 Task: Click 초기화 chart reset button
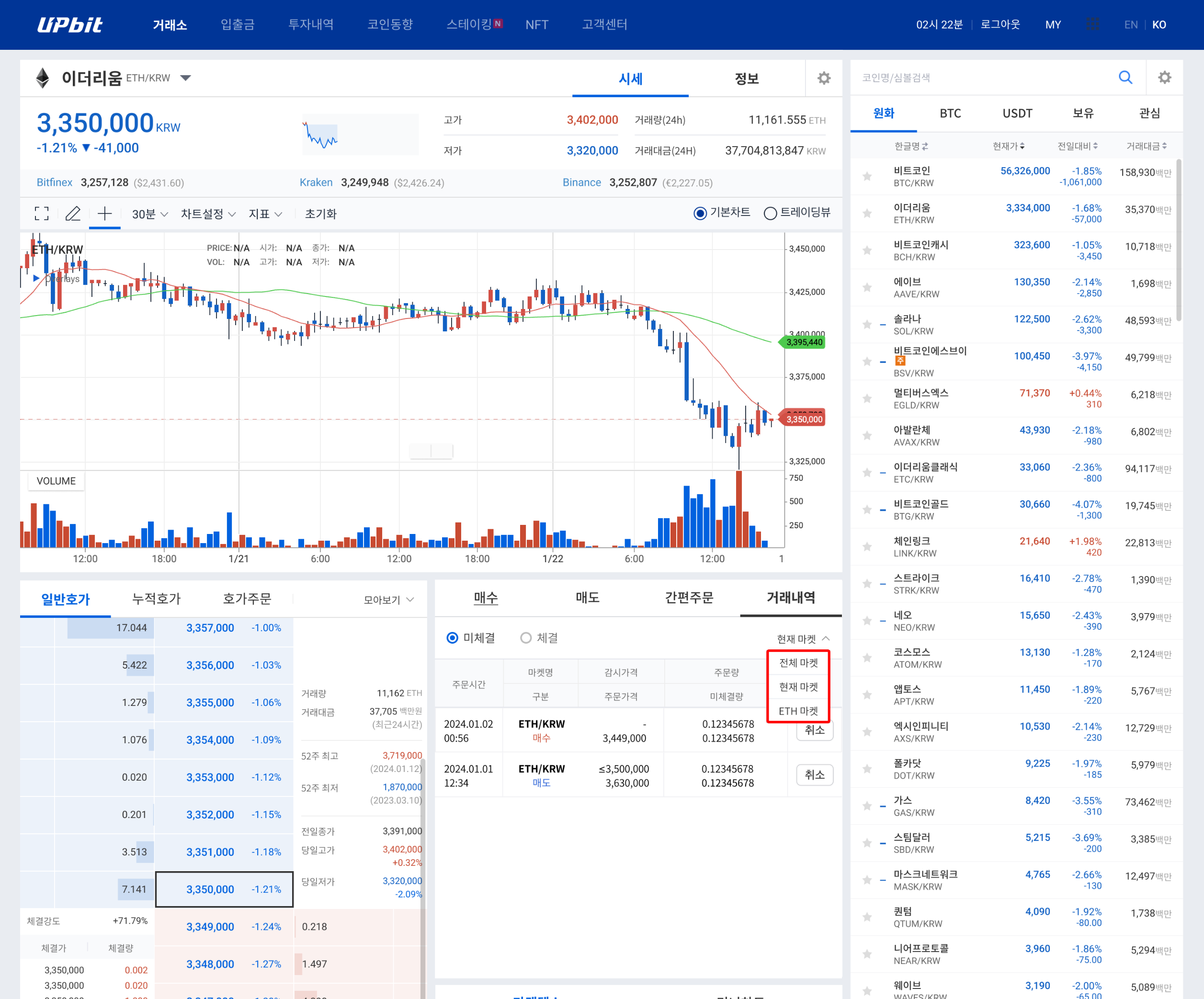tap(320, 214)
